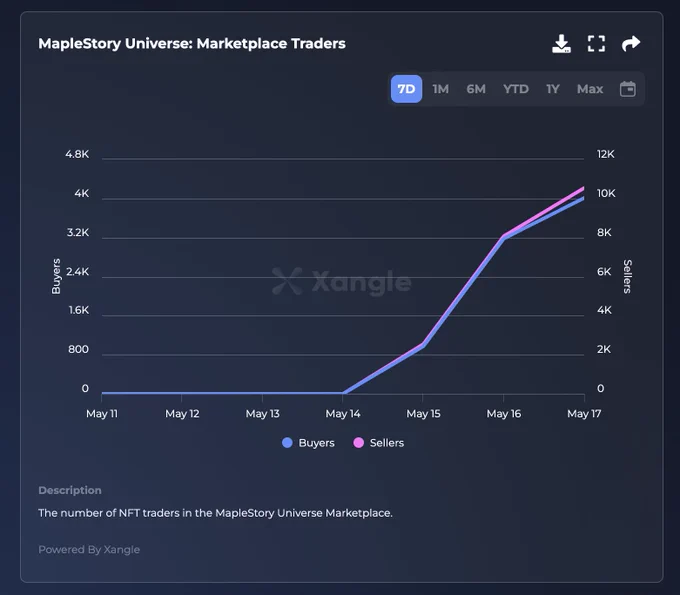
Task: Click the vertical 'Sellers' axis title
Action: coord(628,276)
